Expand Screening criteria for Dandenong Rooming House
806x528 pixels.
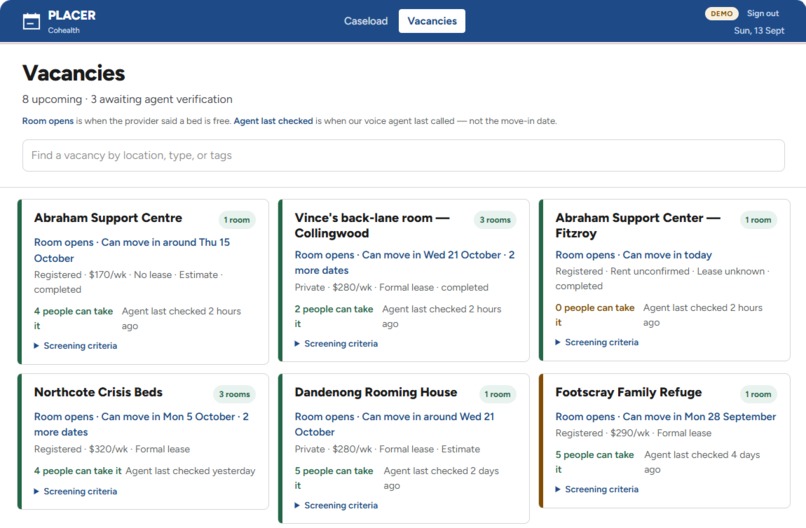(x=336, y=505)
